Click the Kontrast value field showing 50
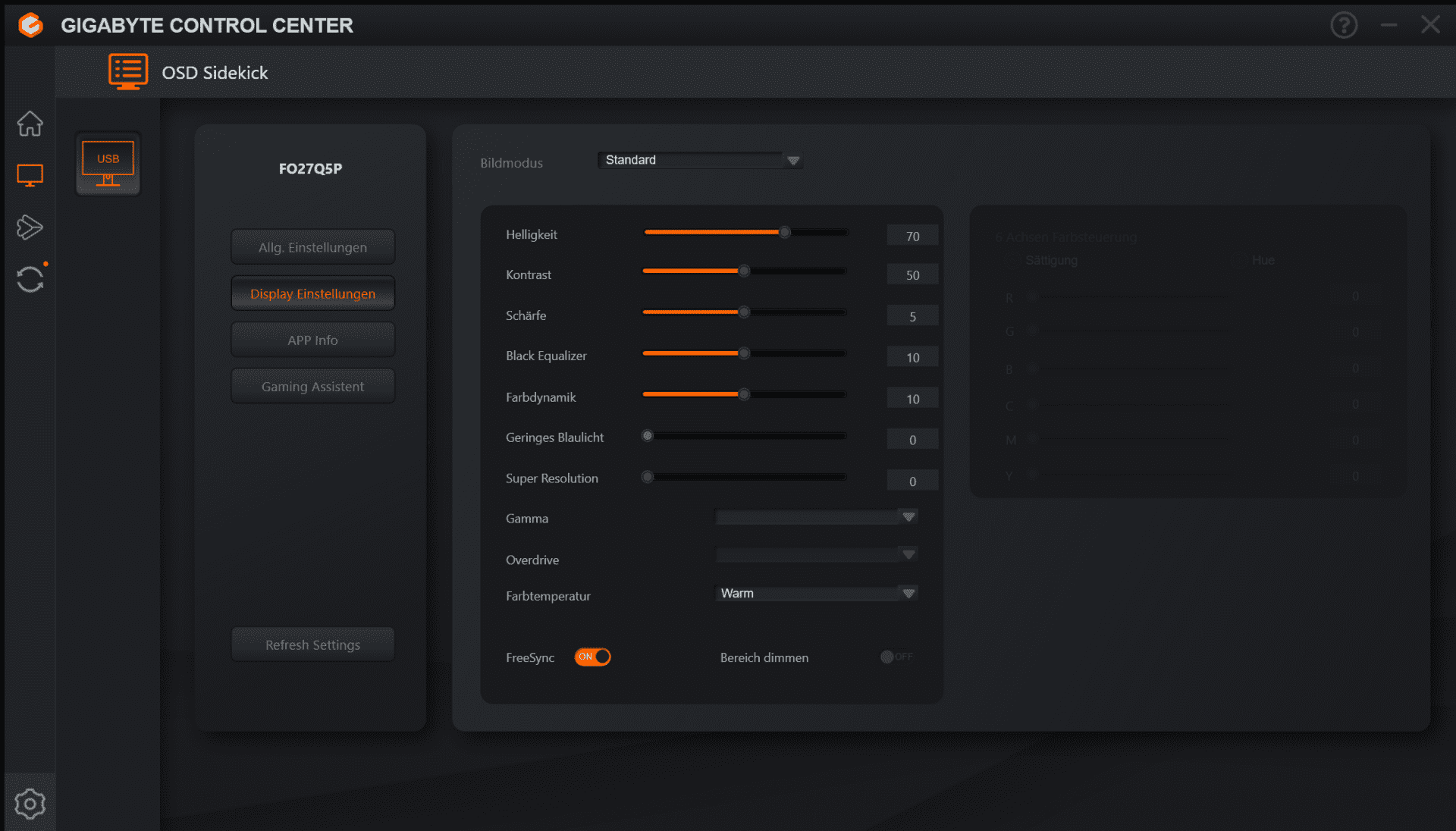The width and height of the screenshot is (1456, 831). point(912,275)
